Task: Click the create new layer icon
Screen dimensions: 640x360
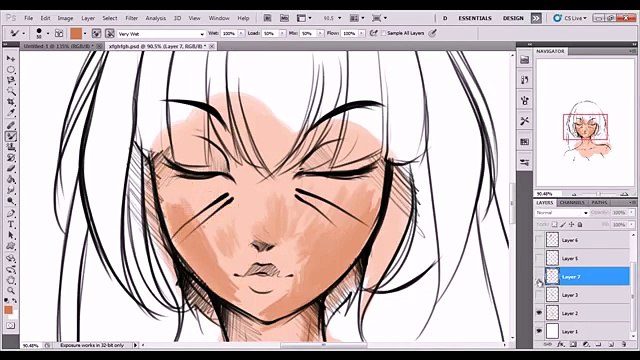Action: pos(611,344)
